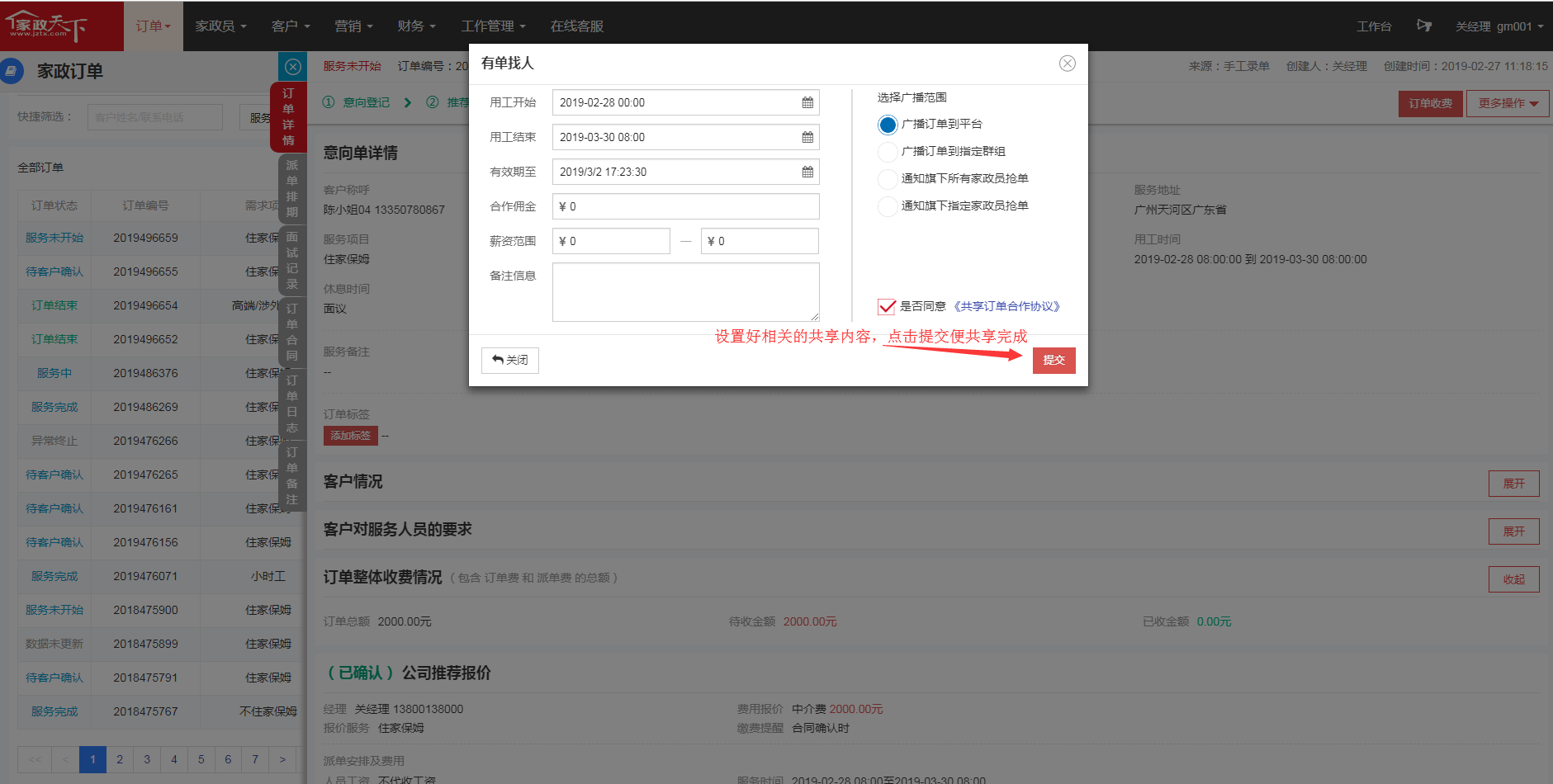Go to step 意向登记
The height and width of the screenshot is (784, 1553).
[x=357, y=102]
